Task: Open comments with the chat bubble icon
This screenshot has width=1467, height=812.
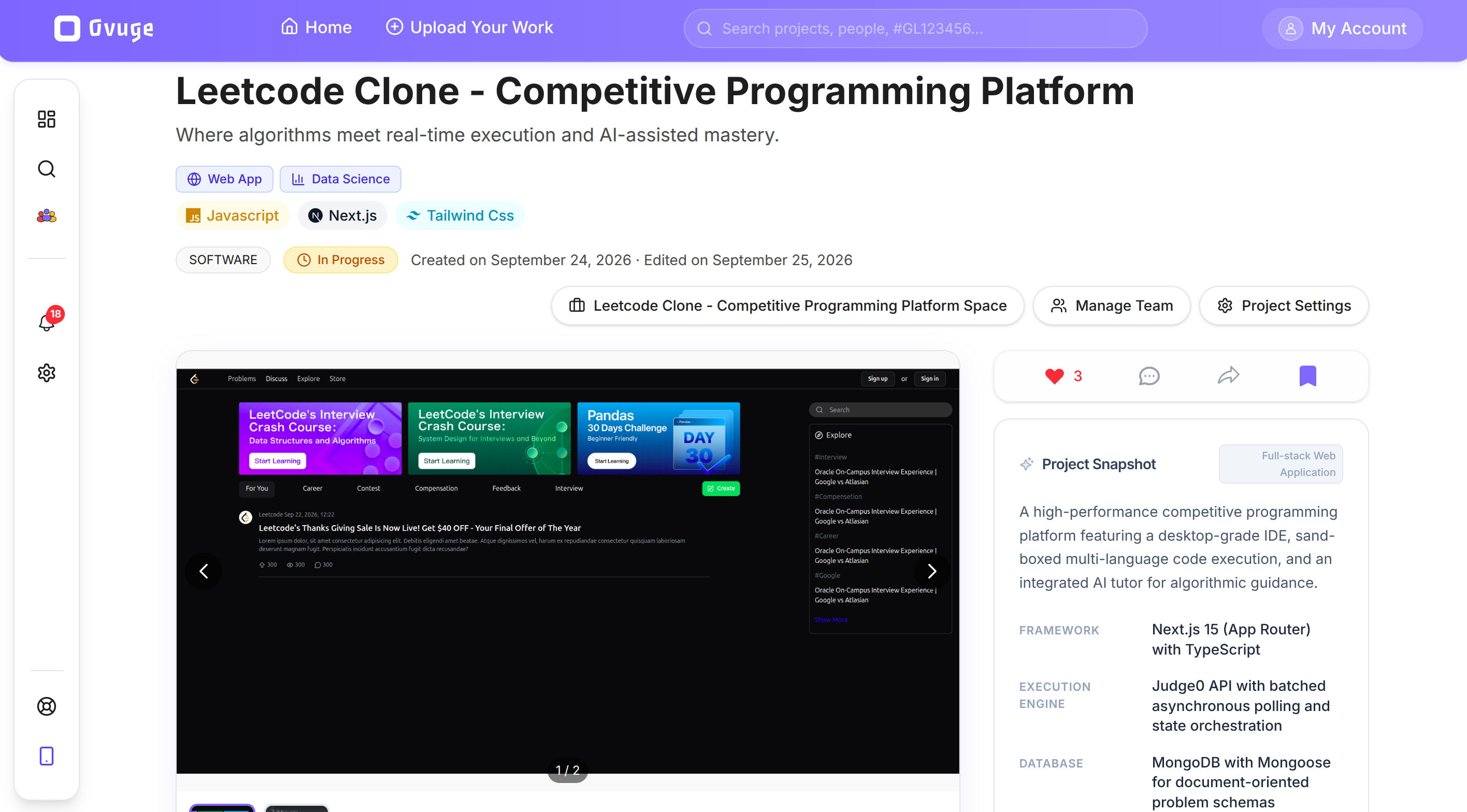Action: 1148,376
